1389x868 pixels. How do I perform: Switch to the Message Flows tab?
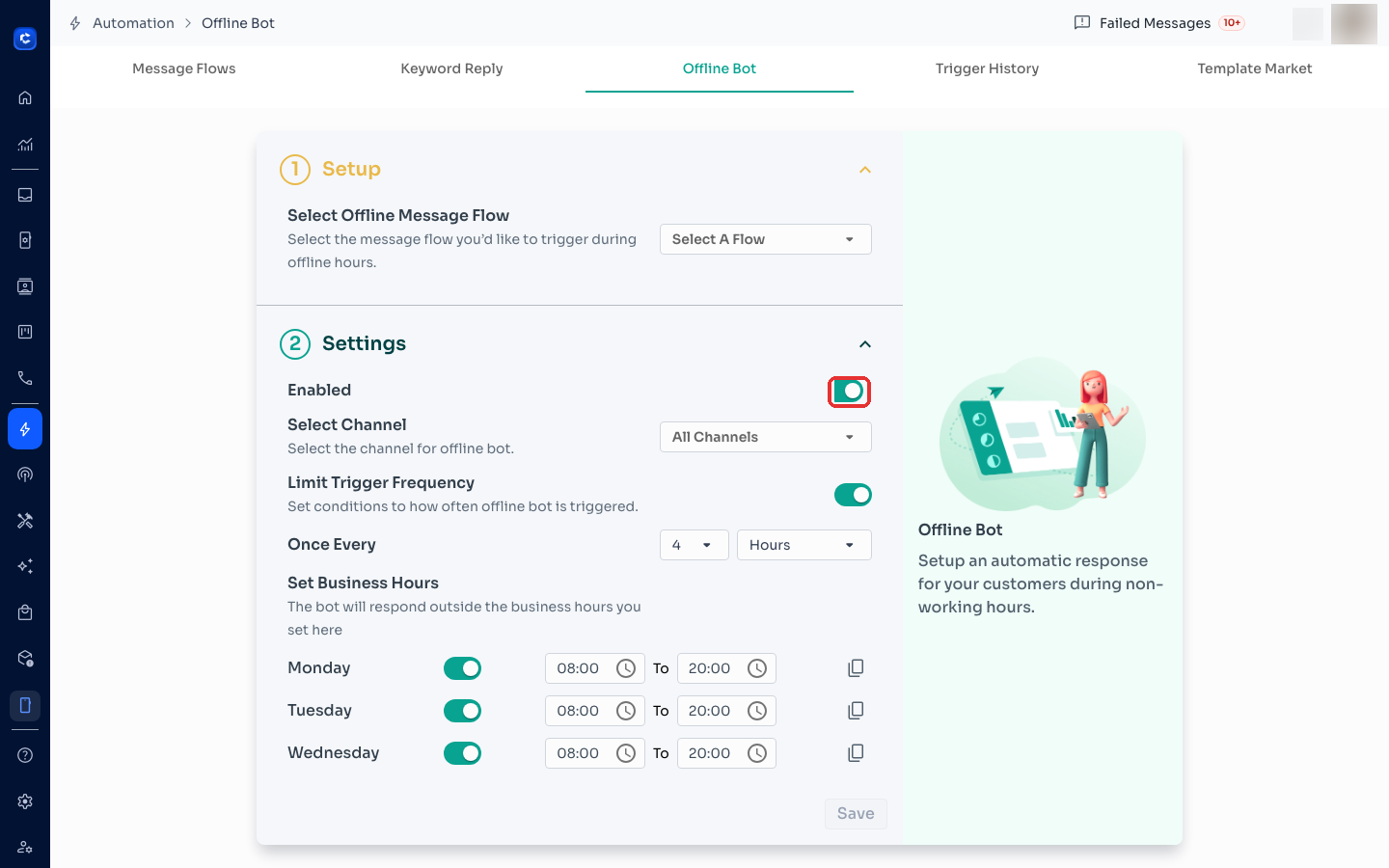tap(183, 68)
